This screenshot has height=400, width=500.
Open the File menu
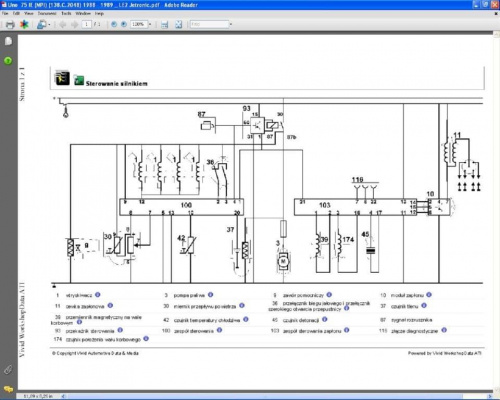tap(5, 13)
